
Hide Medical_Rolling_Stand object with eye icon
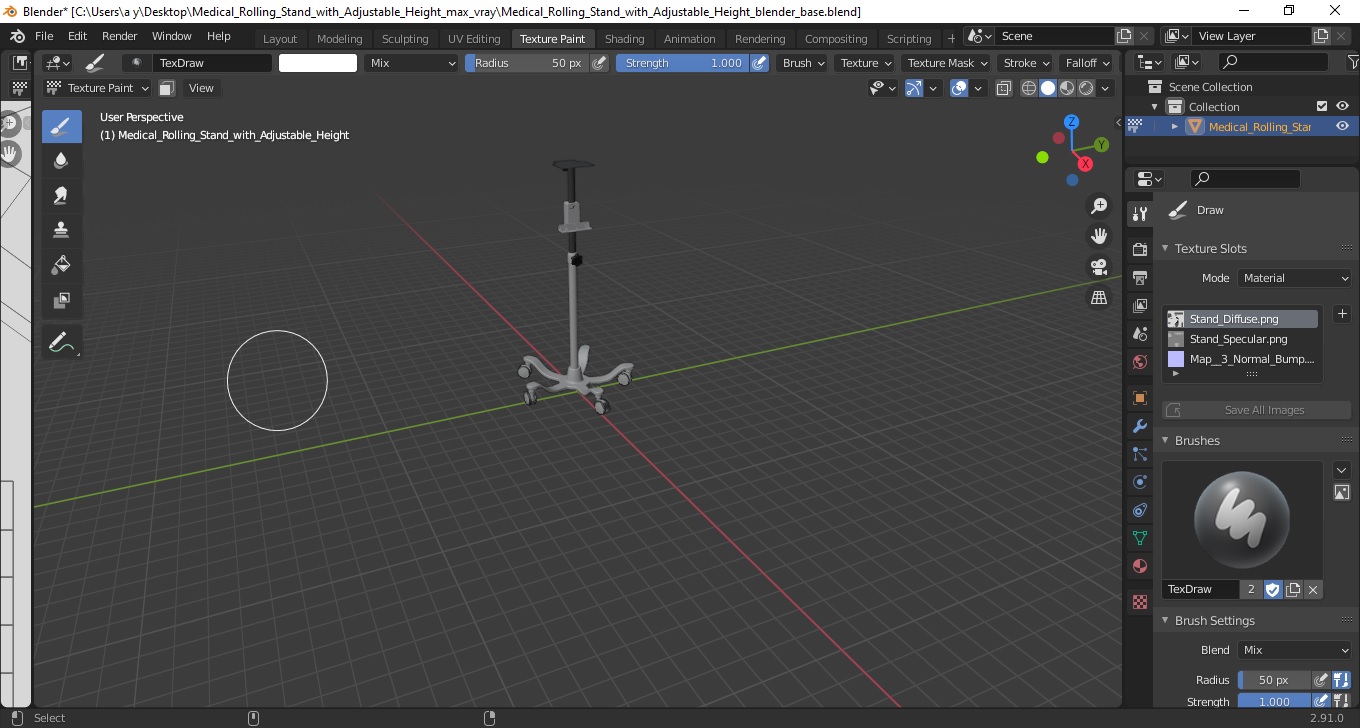1342,126
